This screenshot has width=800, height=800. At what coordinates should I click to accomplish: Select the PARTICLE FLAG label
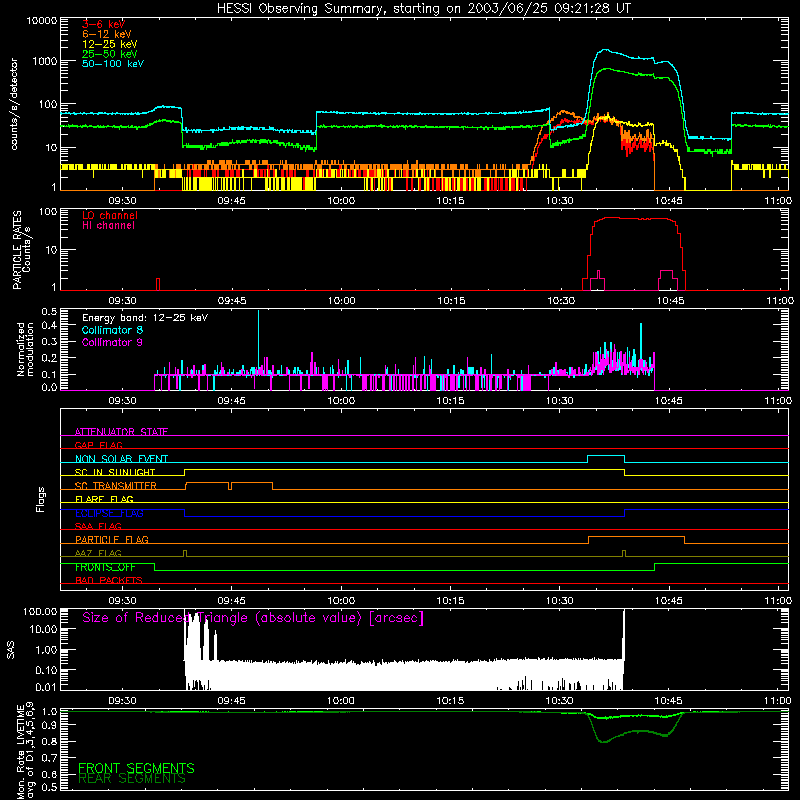point(112,539)
